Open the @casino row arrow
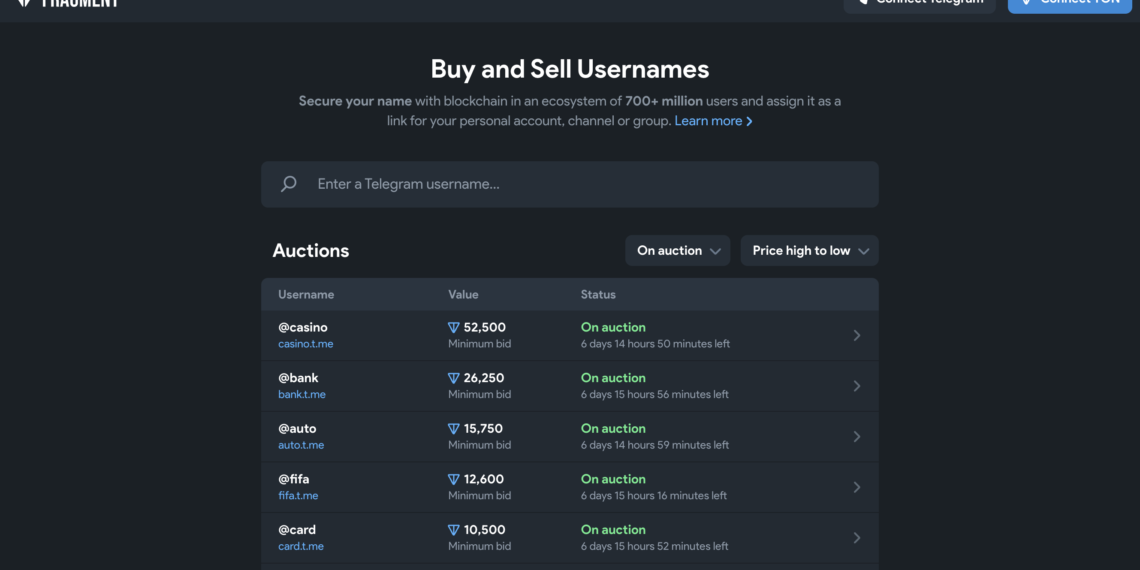This screenshot has width=1140, height=570. tap(856, 335)
